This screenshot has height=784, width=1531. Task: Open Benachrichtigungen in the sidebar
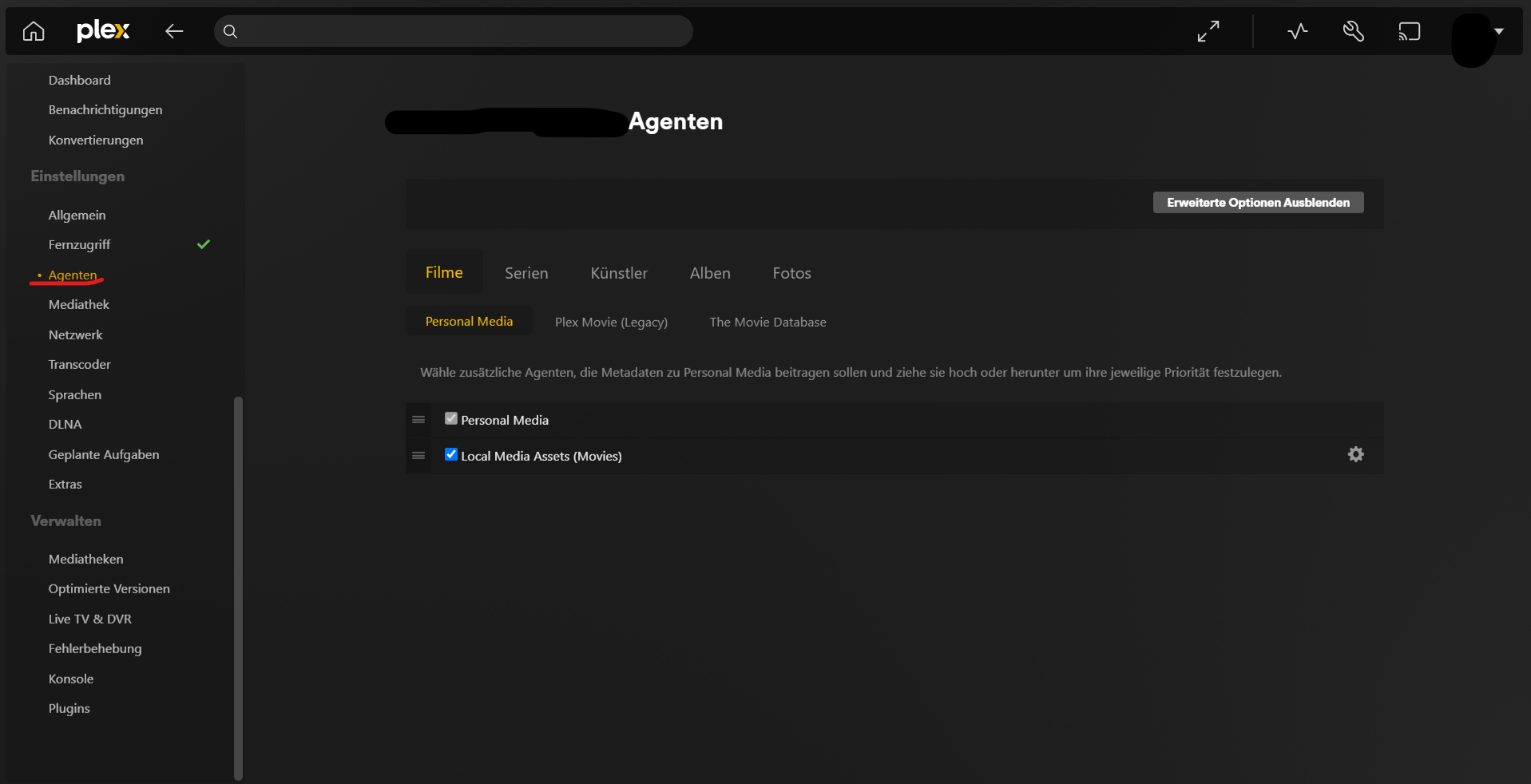[x=105, y=109]
